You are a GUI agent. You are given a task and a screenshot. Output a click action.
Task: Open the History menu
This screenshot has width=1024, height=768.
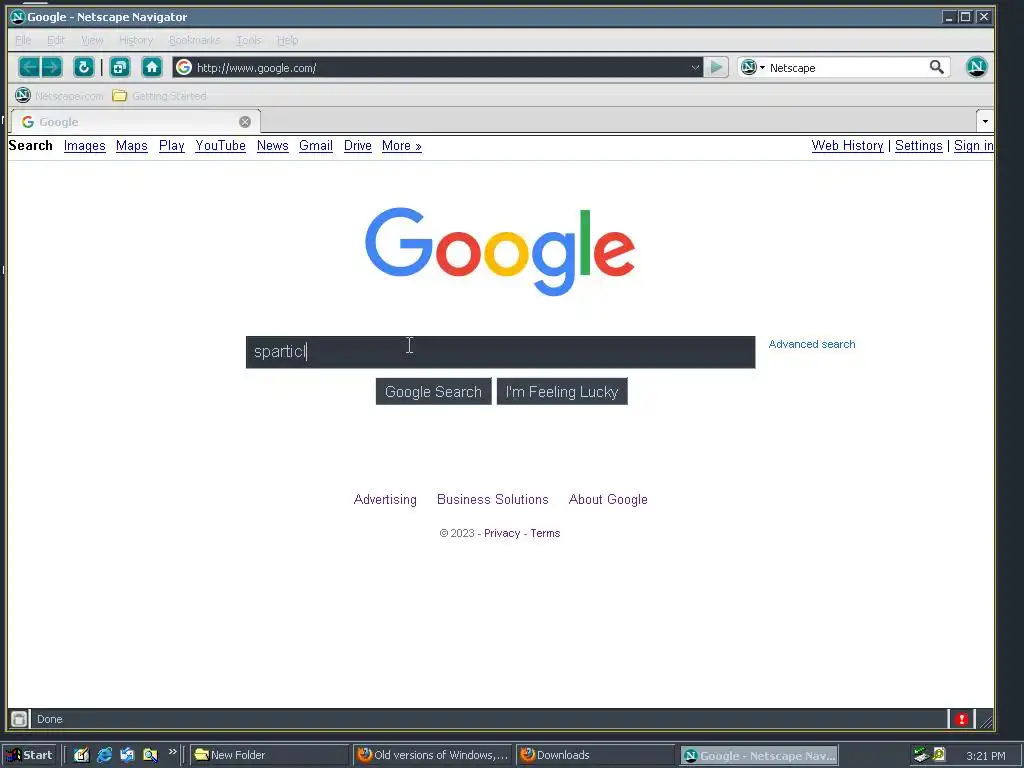click(136, 40)
